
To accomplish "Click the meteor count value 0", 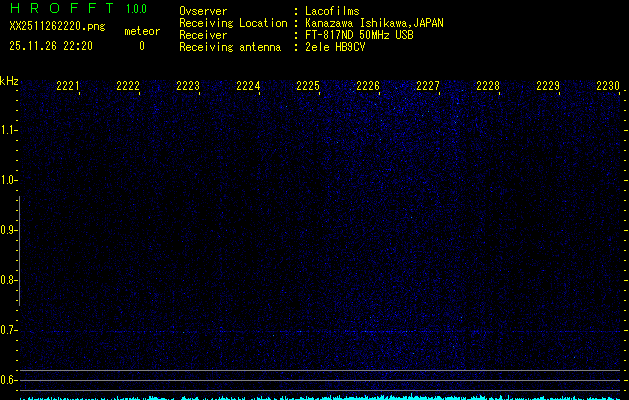I will click(141, 46).
